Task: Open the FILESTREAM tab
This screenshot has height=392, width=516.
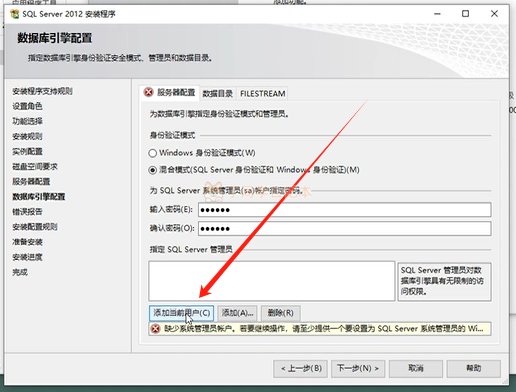Action: tap(263, 94)
